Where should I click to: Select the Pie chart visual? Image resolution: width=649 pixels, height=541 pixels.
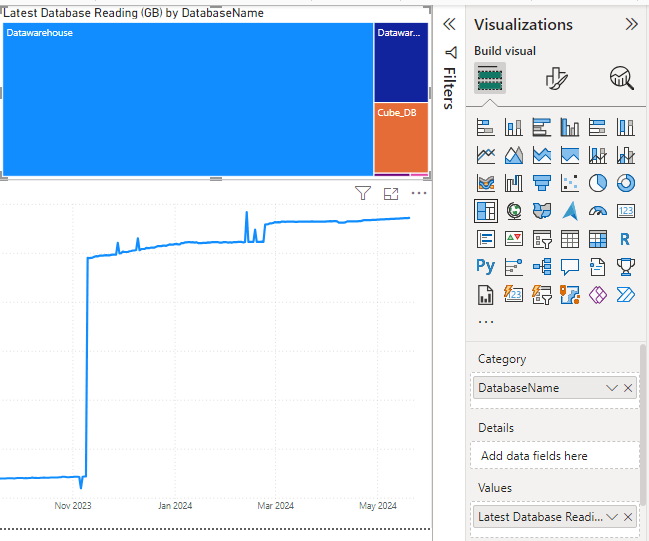coord(598,183)
